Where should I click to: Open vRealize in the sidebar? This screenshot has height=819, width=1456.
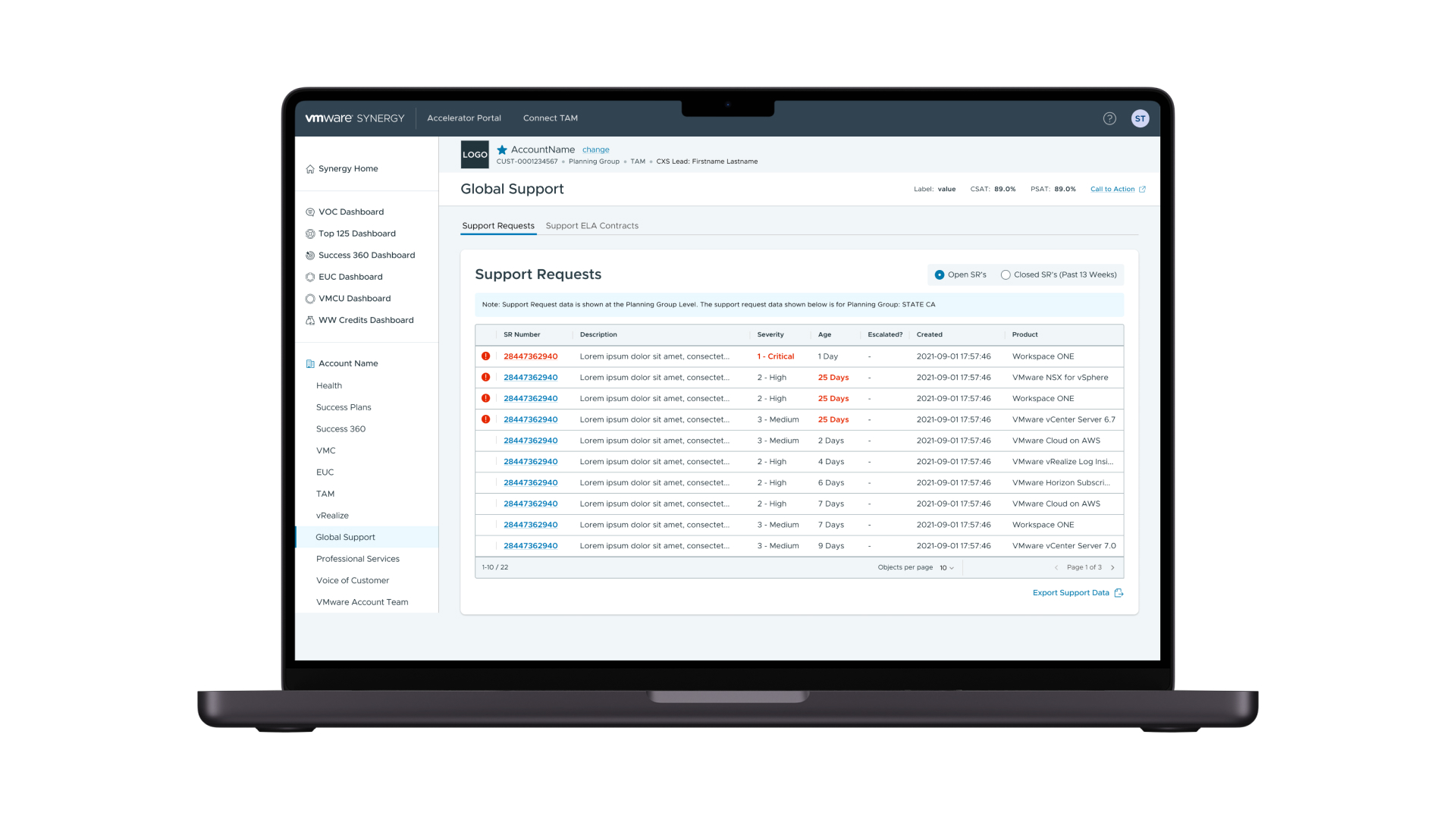(332, 516)
